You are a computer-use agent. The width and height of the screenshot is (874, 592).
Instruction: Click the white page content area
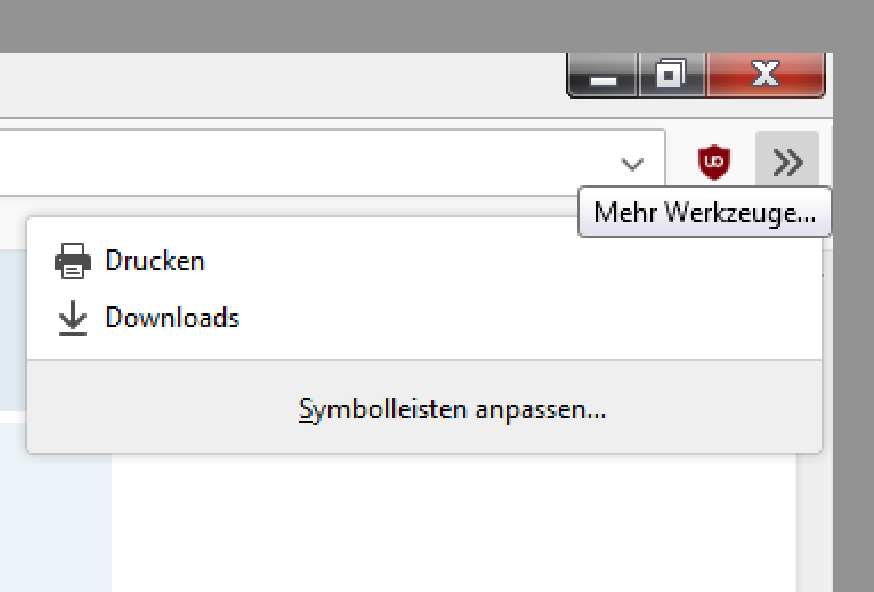click(x=450, y=520)
